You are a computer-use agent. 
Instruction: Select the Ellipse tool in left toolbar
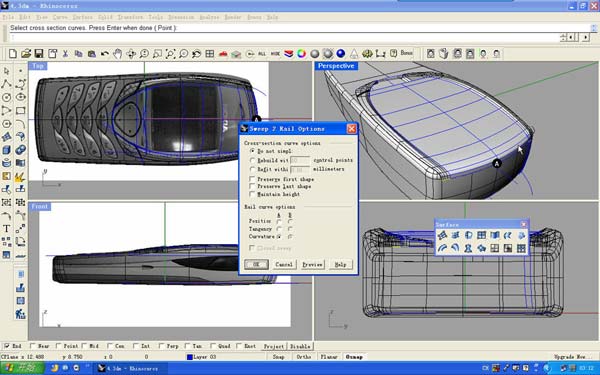(20, 97)
